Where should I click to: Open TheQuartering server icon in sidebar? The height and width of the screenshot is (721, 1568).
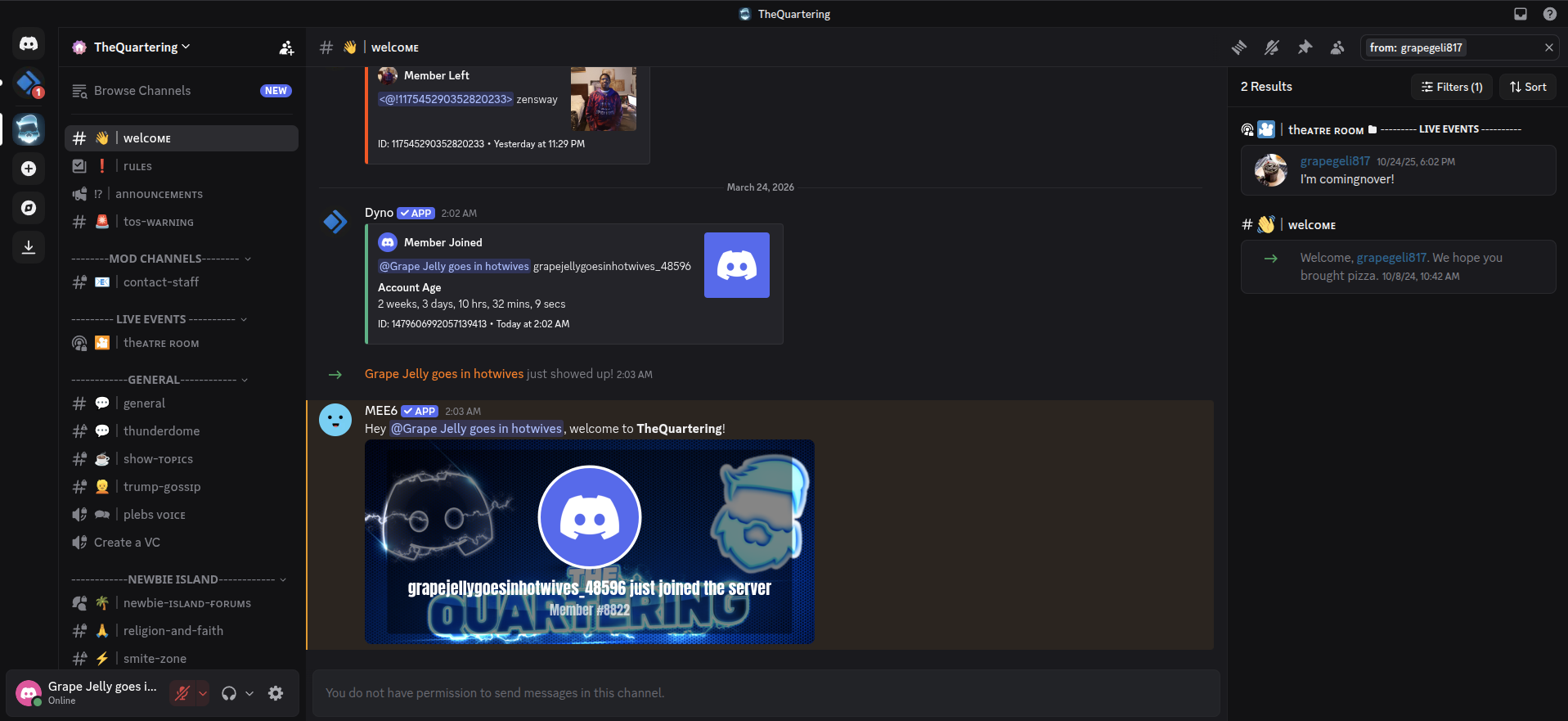click(x=29, y=129)
